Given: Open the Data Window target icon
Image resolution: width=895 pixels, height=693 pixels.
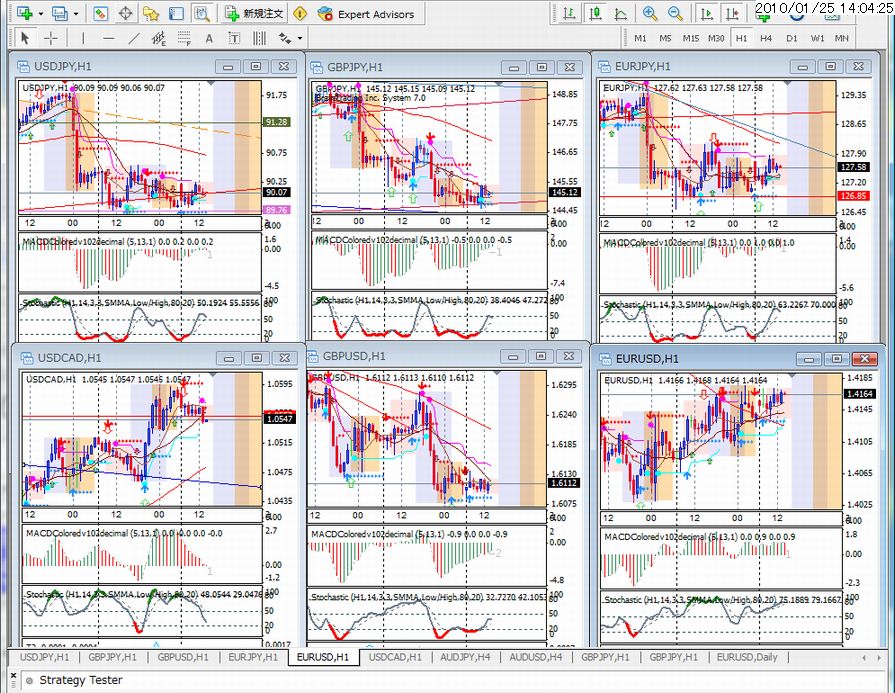Looking at the screenshot, I should point(126,13).
